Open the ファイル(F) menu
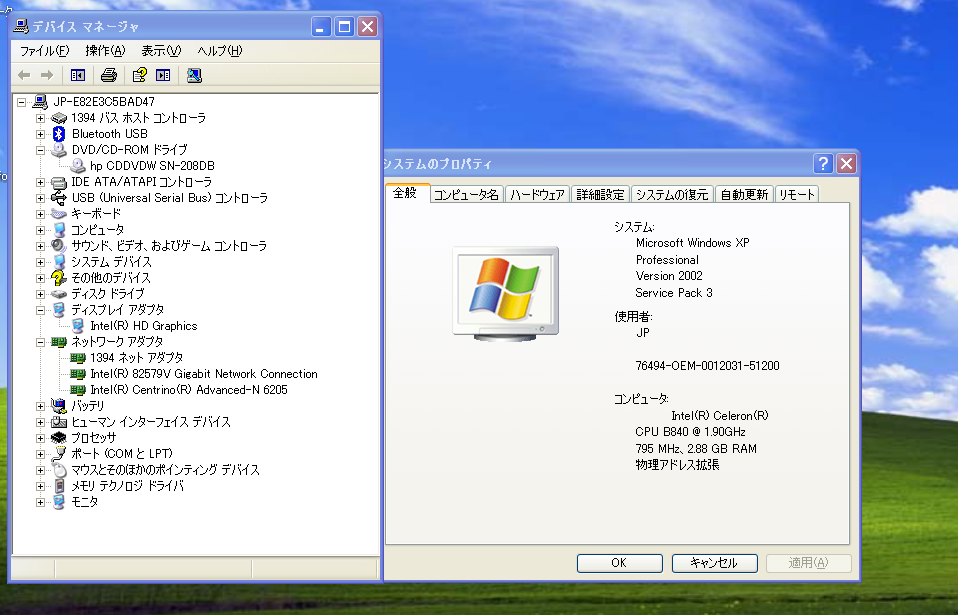Viewport: 958px width, 615px height. 45,51
